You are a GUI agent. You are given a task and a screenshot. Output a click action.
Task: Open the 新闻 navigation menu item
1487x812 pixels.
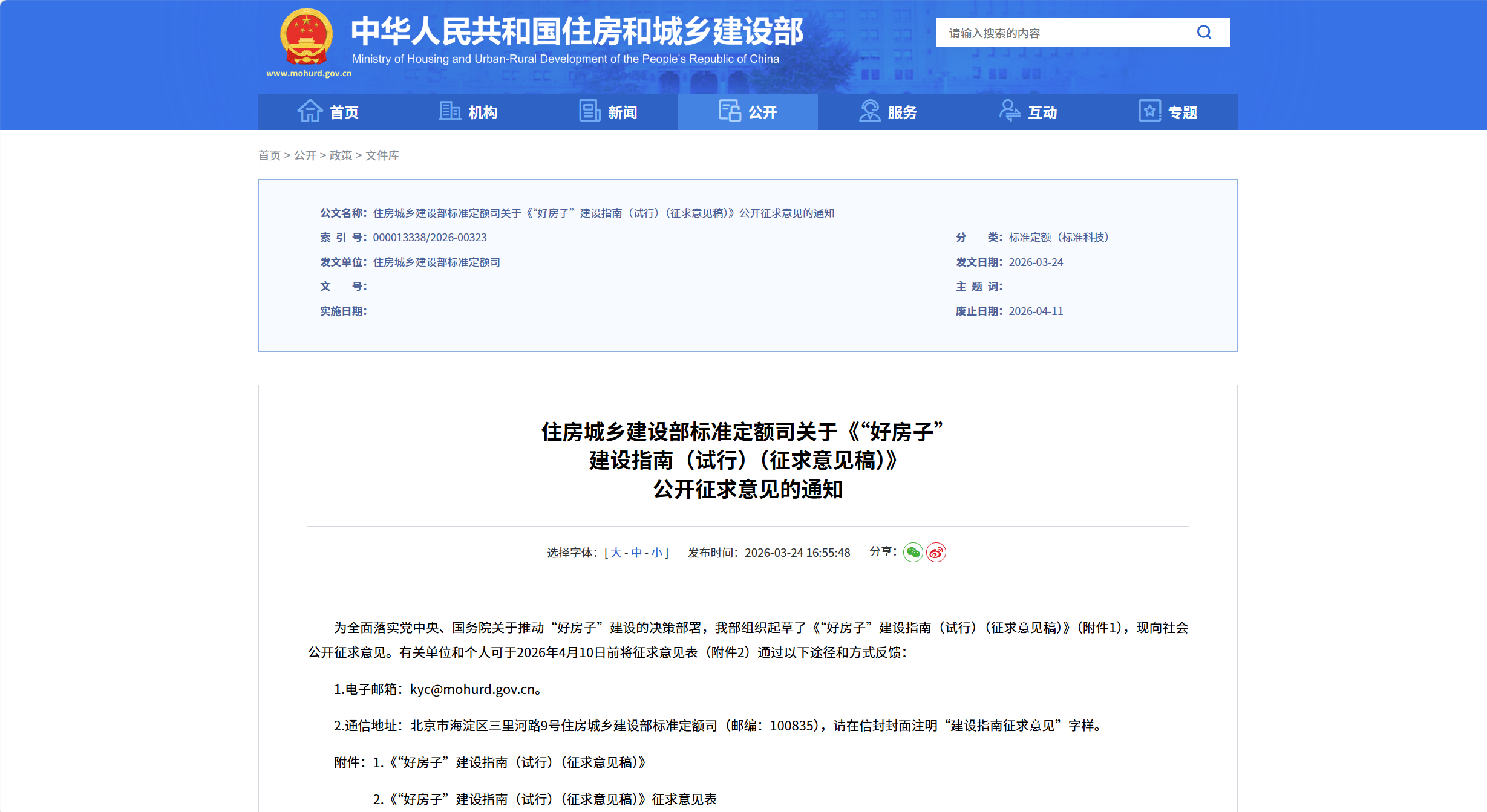[622, 112]
